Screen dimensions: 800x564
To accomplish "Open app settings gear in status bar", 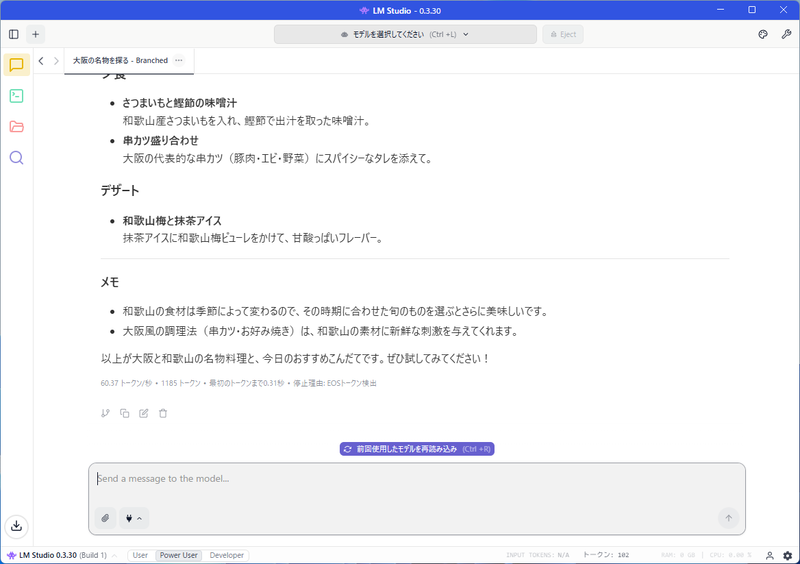I will tap(788, 555).
